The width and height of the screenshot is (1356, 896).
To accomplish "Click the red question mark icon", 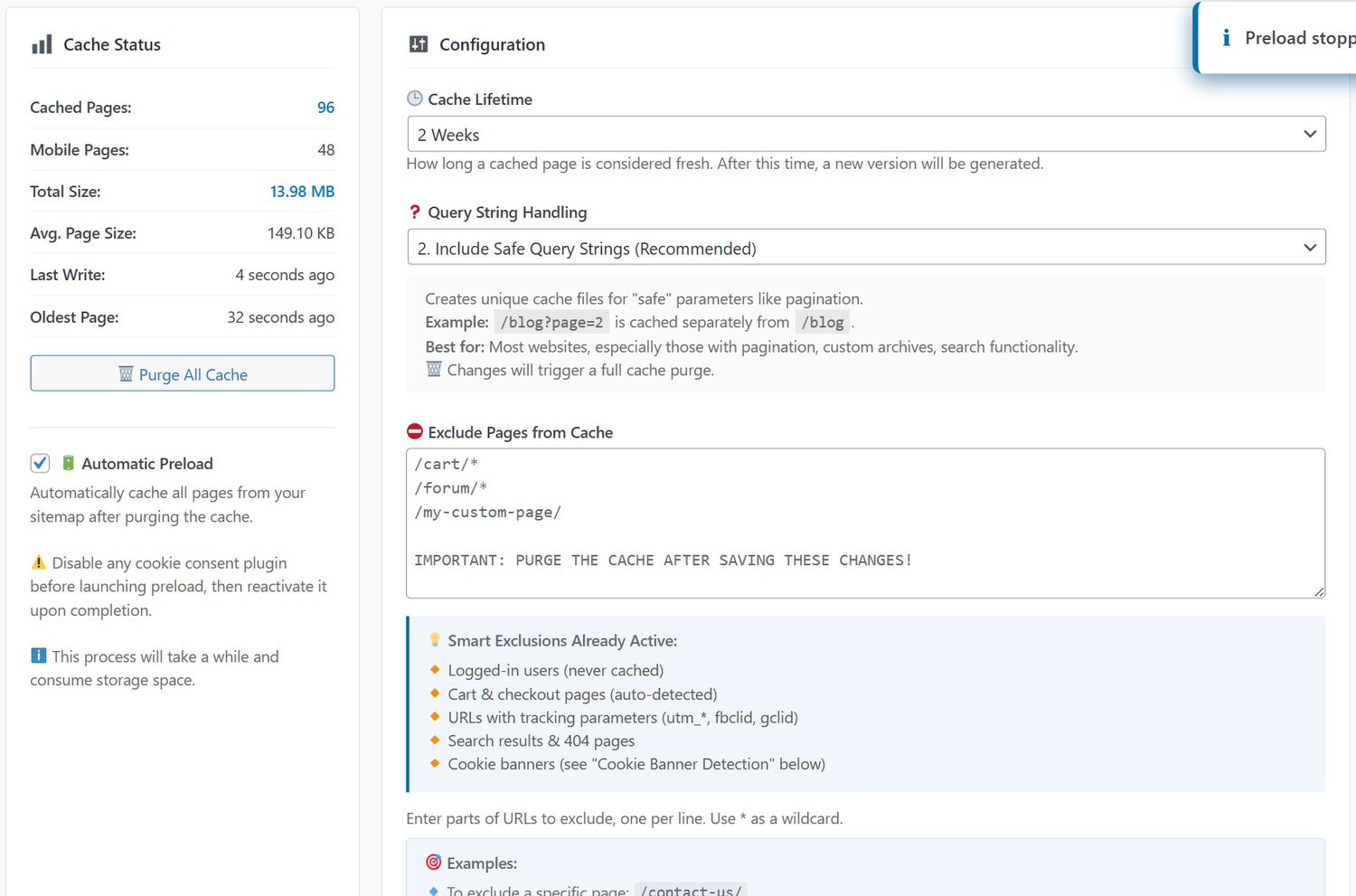I will pos(415,212).
